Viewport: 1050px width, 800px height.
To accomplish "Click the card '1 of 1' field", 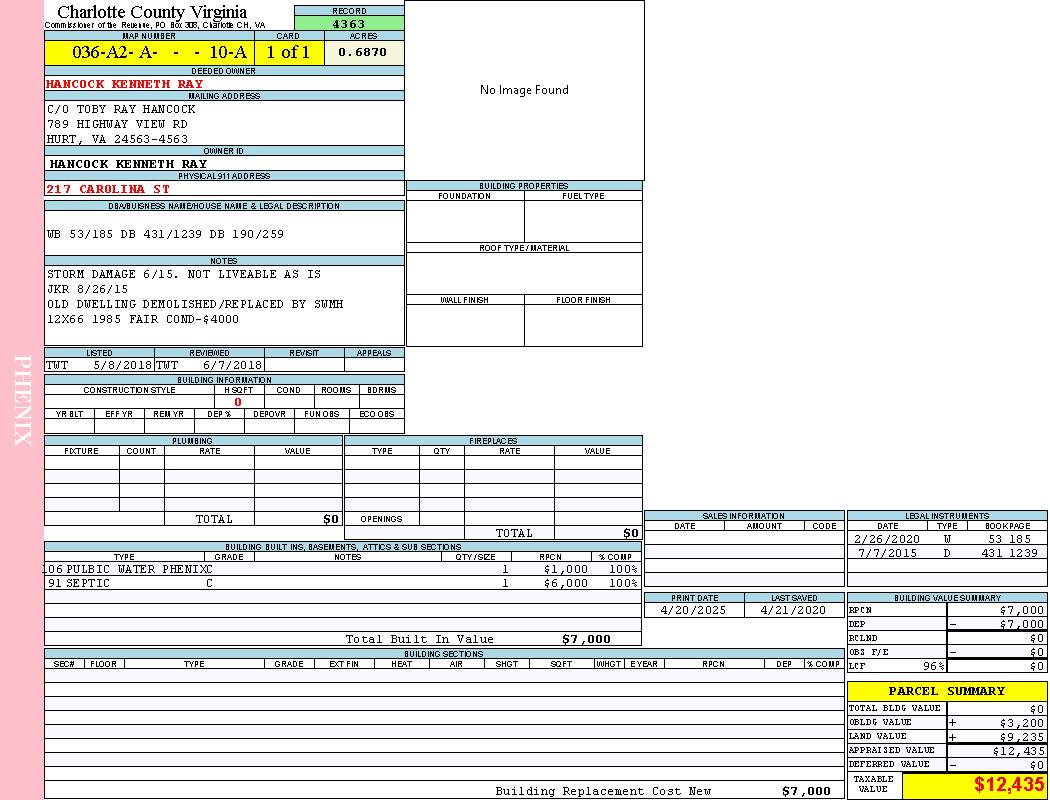I will [x=288, y=53].
